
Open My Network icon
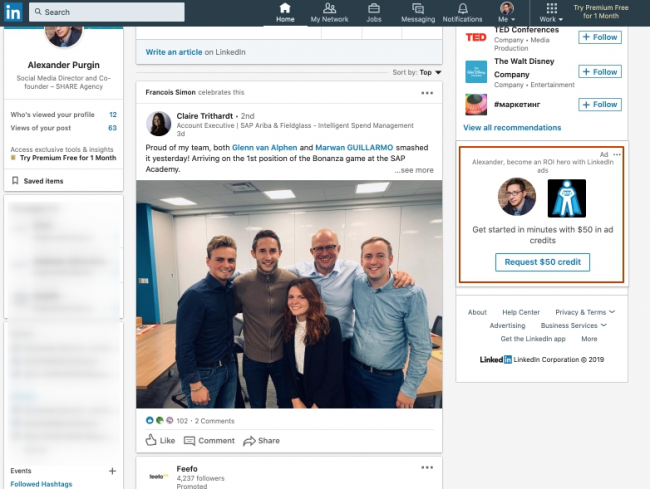click(329, 9)
